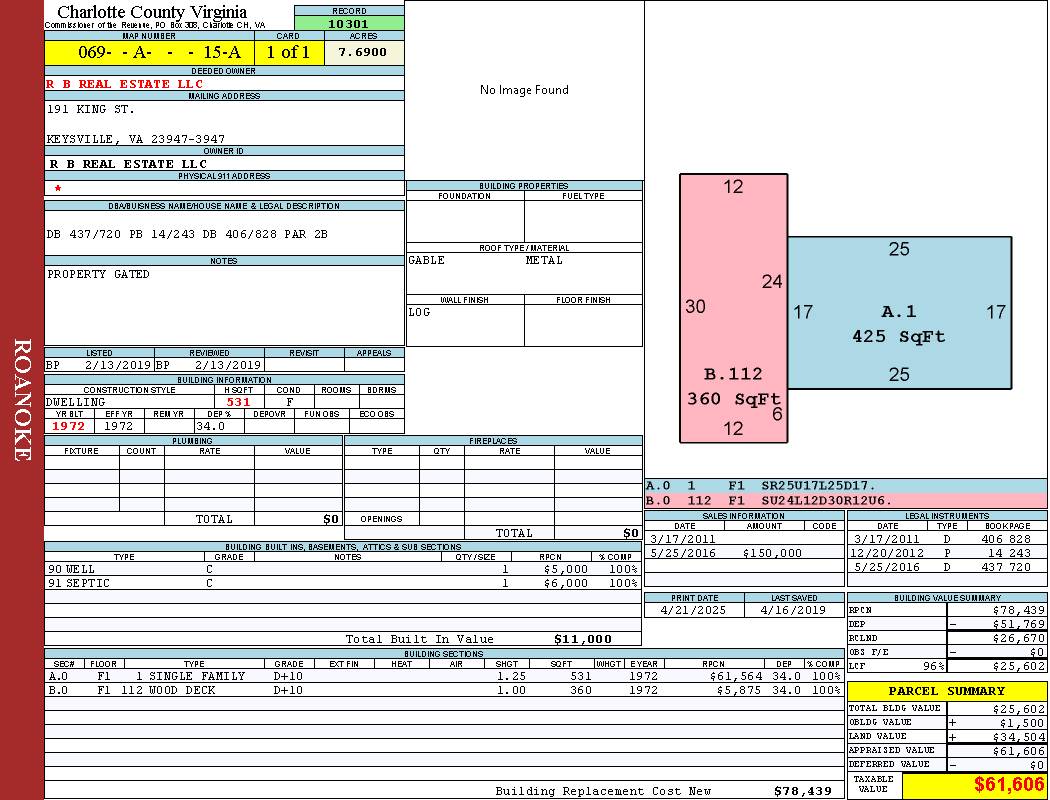1050x800 pixels.
Task: Click the yellow card 1 of 1 box
Action: [x=288, y=52]
